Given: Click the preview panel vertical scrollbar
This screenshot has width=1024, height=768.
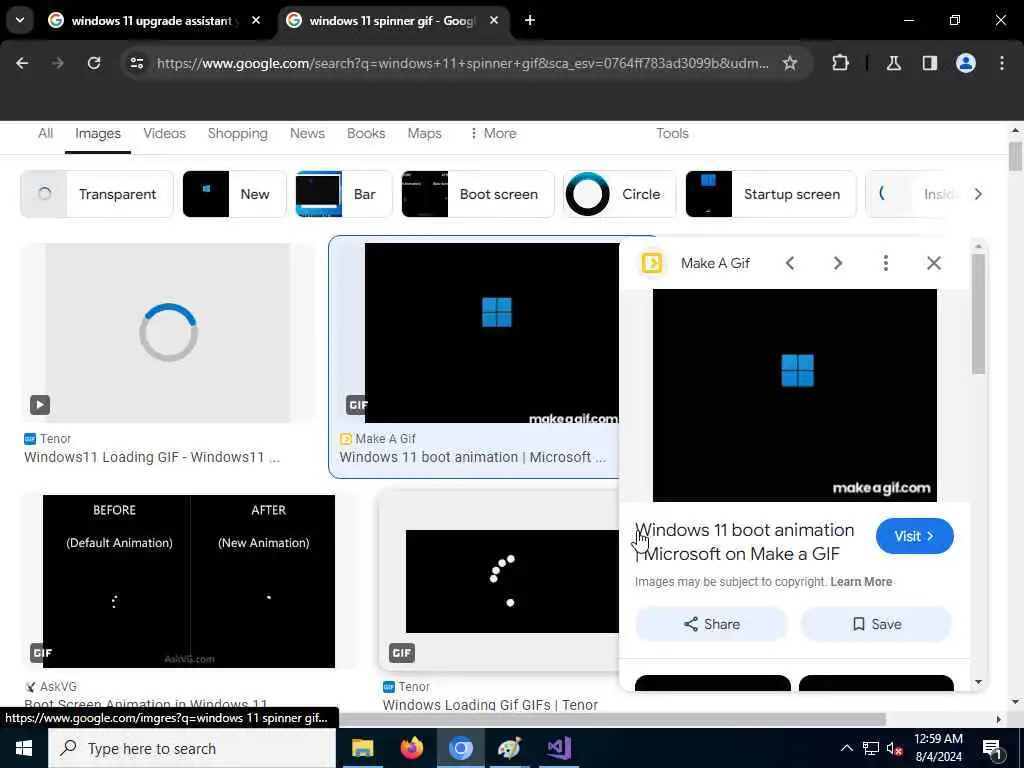Looking at the screenshot, I should pyautogui.click(x=978, y=313).
